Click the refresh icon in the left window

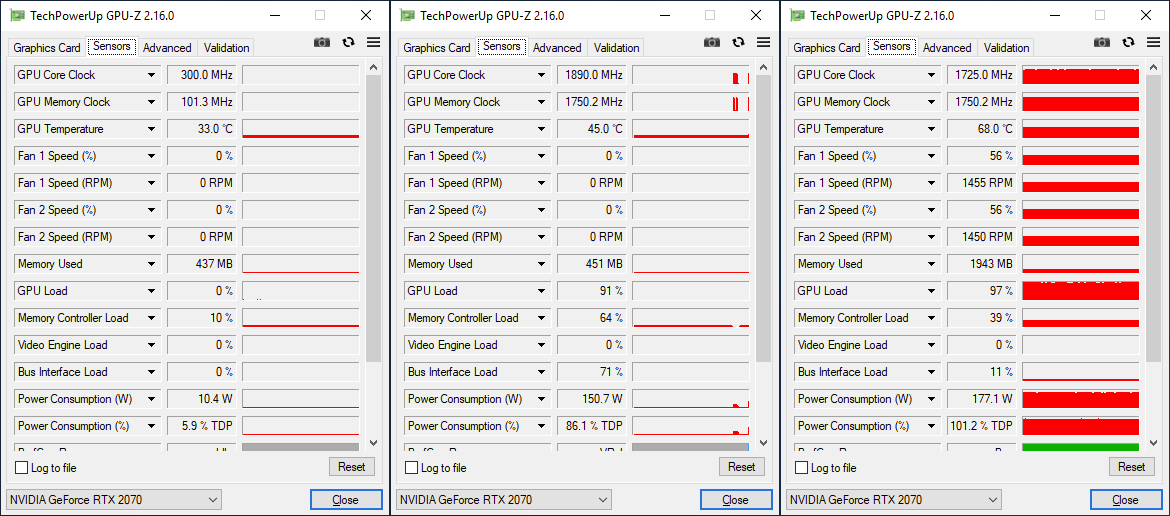click(x=348, y=42)
